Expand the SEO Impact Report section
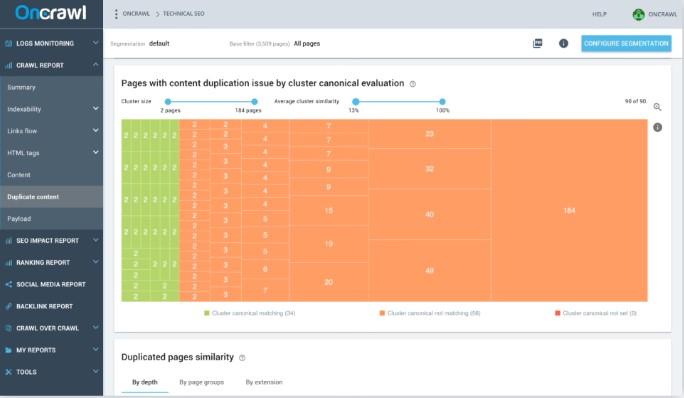The width and height of the screenshot is (684, 398). pos(51,240)
